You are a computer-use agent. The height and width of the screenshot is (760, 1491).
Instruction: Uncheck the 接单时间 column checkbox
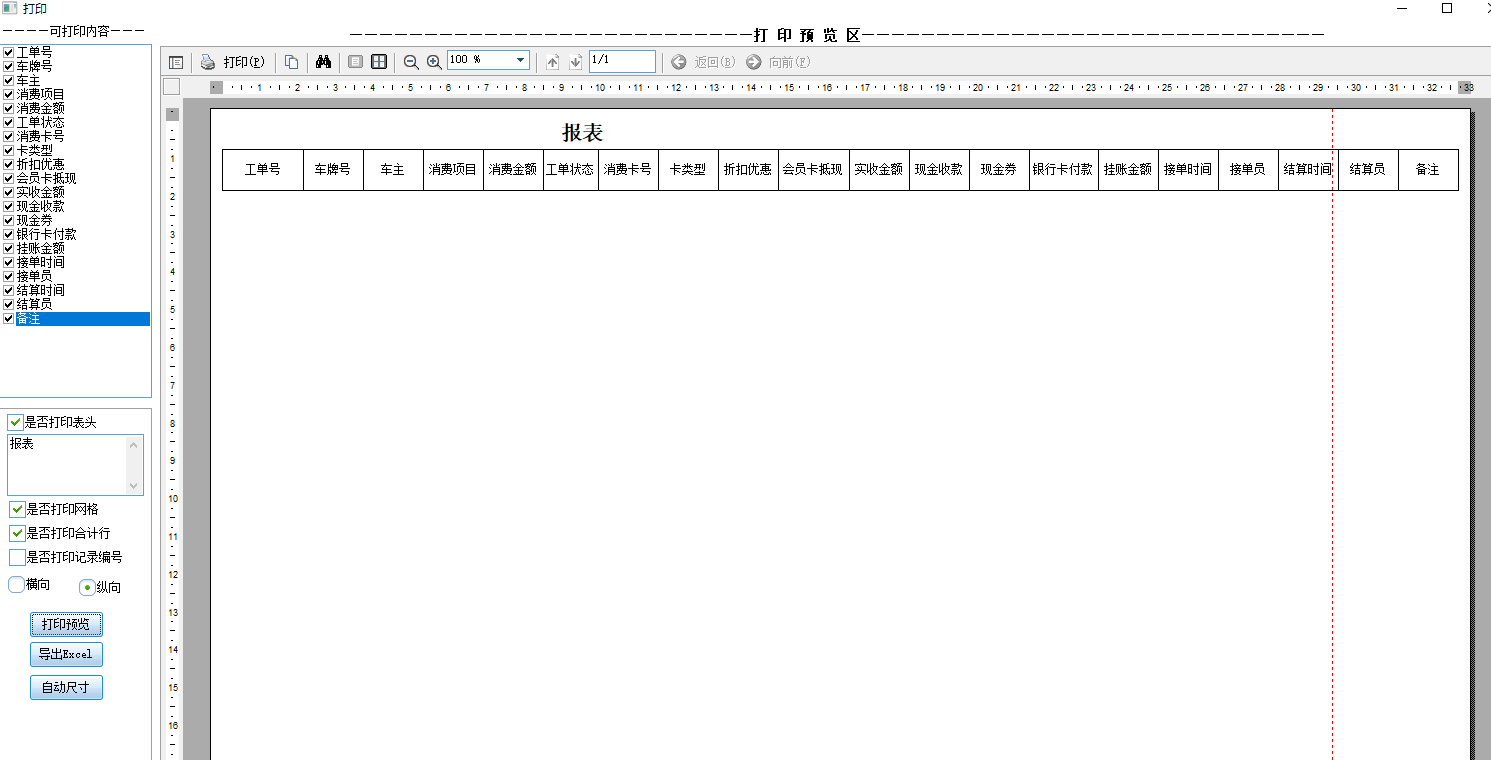pyautogui.click(x=9, y=262)
